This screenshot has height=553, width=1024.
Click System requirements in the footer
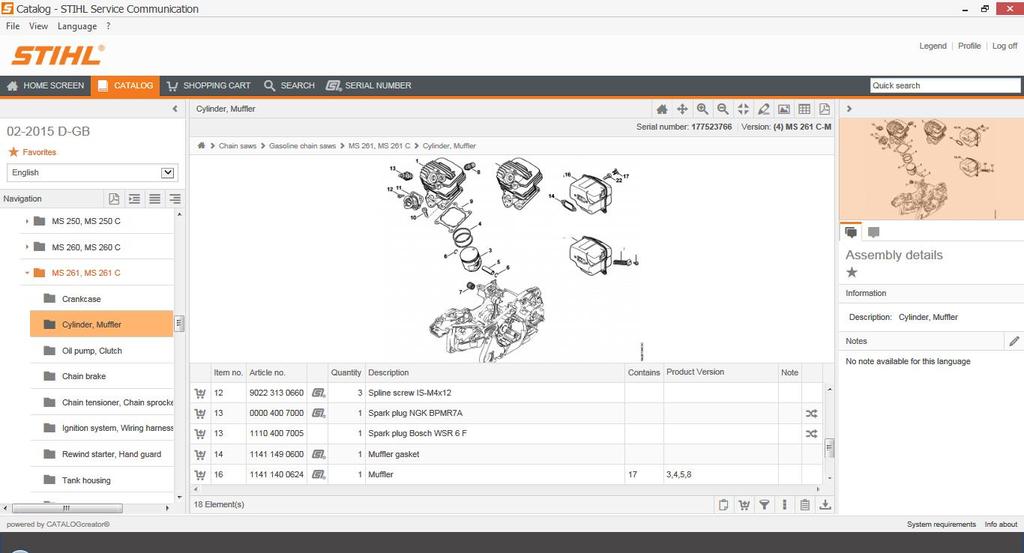[941, 524]
